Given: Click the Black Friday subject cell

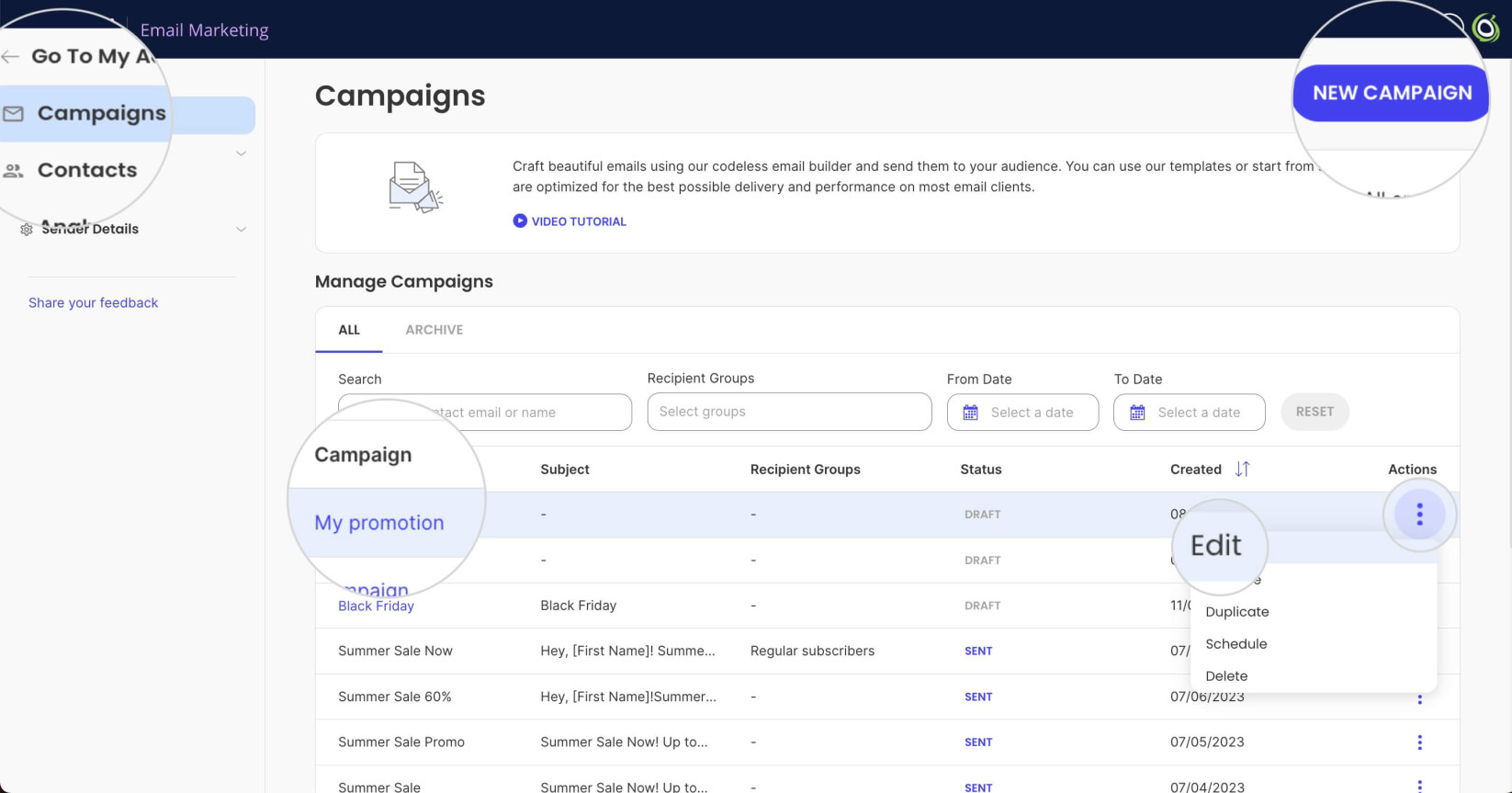Looking at the screenshot, I should [x=579, y=606].
